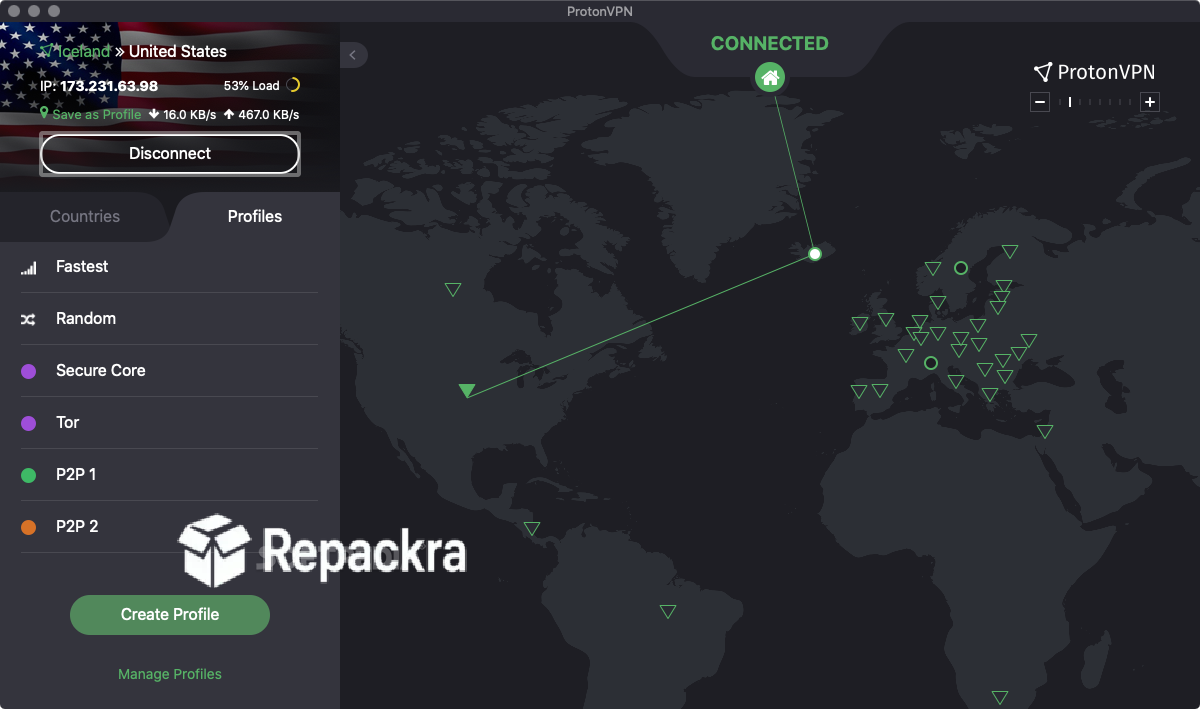Switch to the Profiles tab

[255, 216]
